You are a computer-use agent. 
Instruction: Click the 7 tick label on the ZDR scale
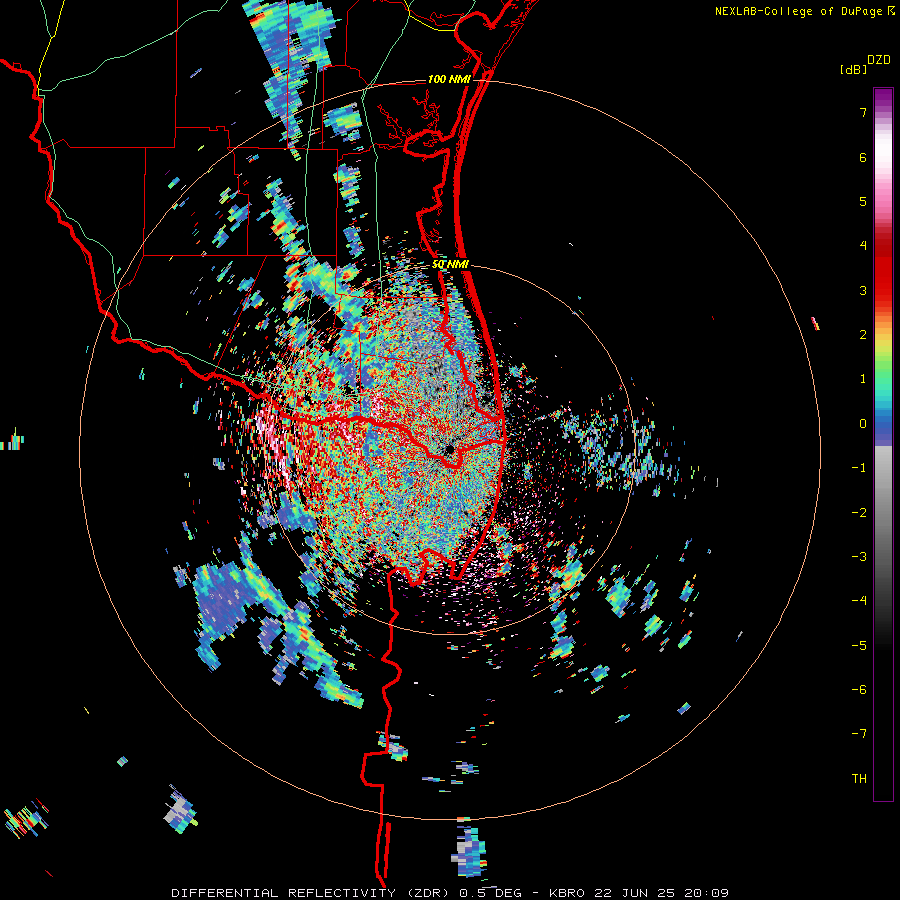click(x=863, y=112)
